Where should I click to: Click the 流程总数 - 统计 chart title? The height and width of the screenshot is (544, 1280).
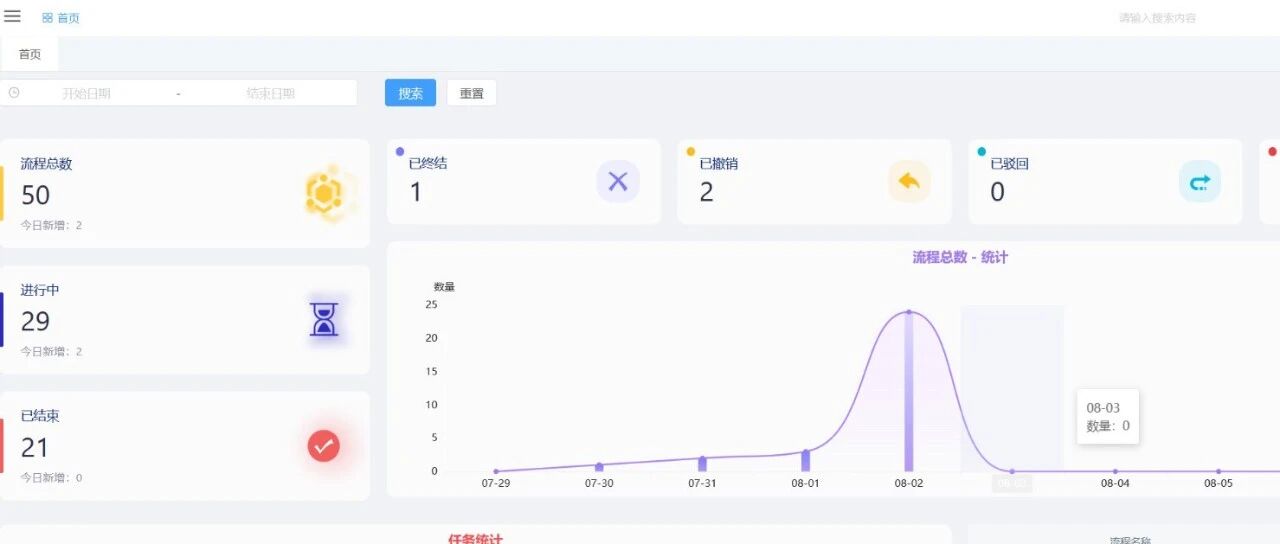960,257
